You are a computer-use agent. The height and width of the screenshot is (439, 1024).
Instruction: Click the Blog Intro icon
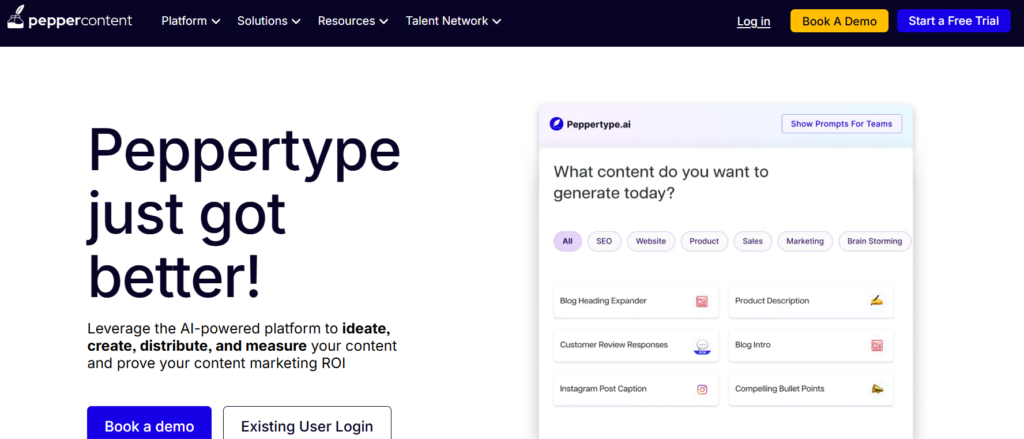pos(876,345)
